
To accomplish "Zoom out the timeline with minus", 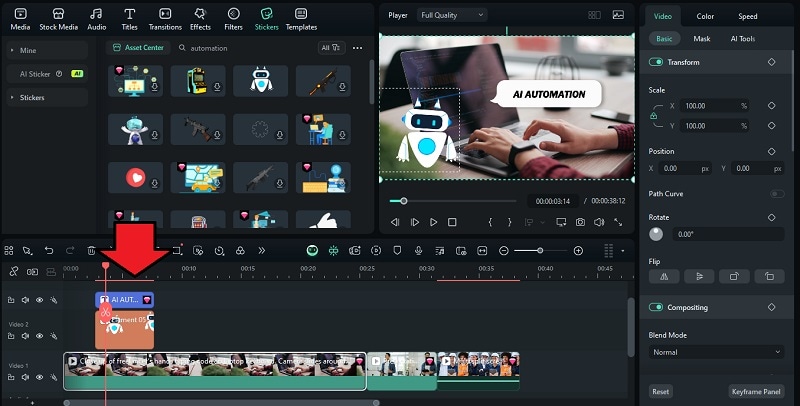I will (x=504, y=250).
